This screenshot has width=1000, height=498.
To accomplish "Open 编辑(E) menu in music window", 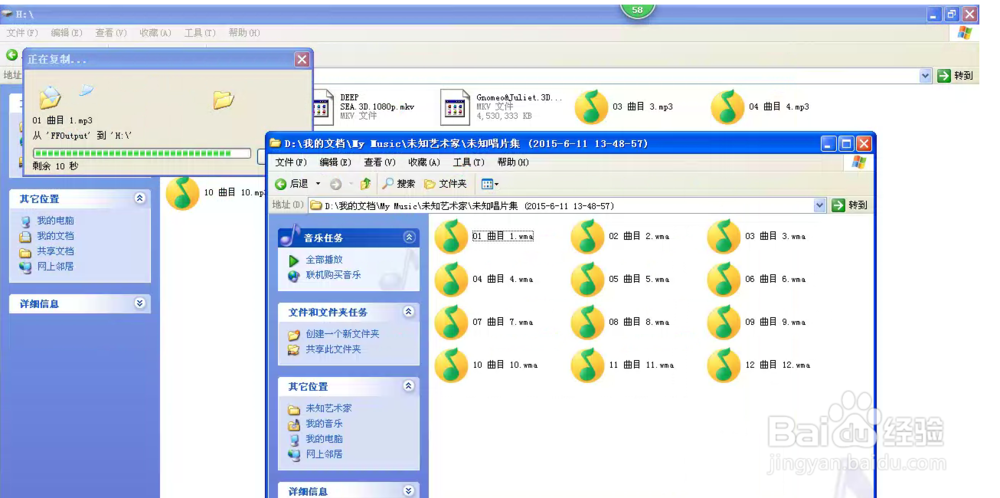I will coord(335,163).
